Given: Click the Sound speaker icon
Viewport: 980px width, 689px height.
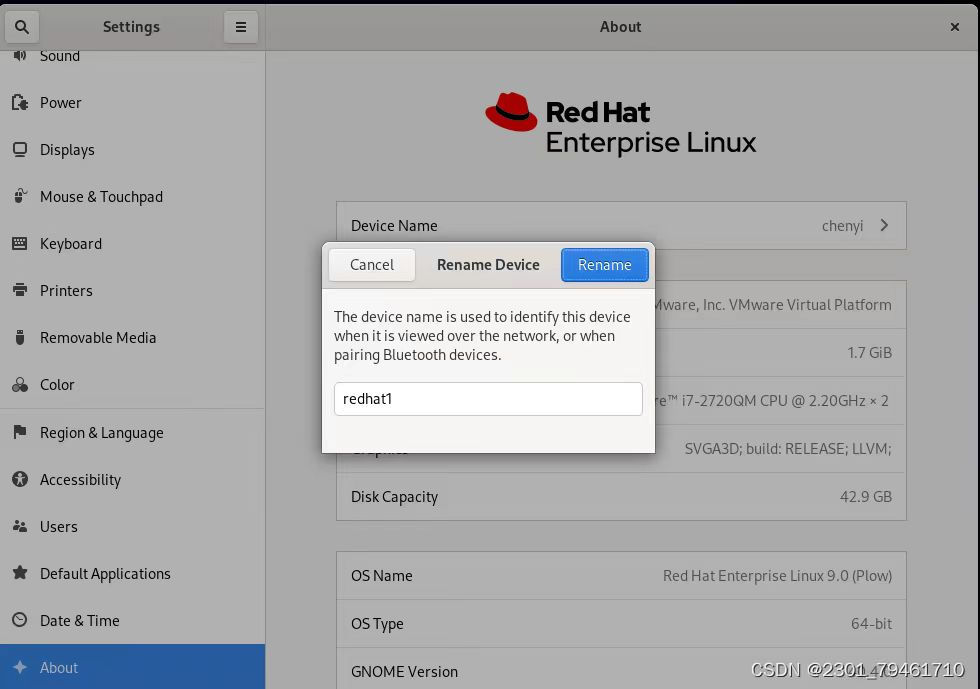Looking at the screenshot, I should tap(20, 56).
